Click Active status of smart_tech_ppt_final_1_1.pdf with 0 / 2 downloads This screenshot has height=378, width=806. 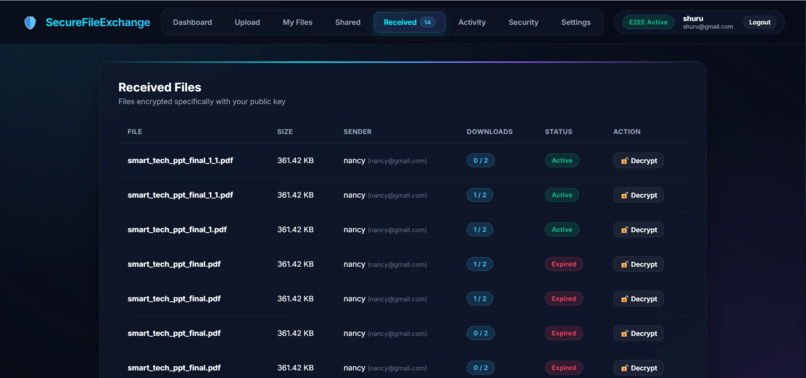coord(562,160)
